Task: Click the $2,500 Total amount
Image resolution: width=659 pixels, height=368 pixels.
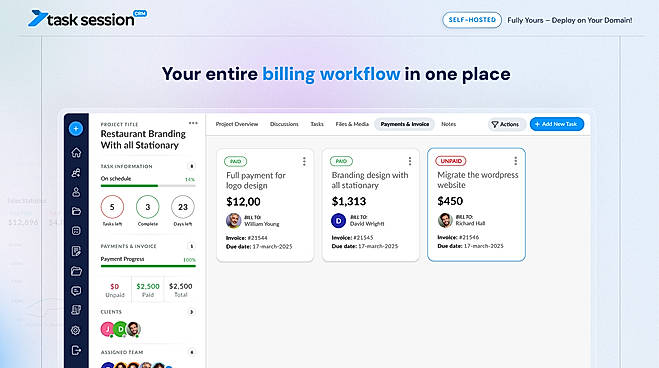Action: tap(181, 286)
